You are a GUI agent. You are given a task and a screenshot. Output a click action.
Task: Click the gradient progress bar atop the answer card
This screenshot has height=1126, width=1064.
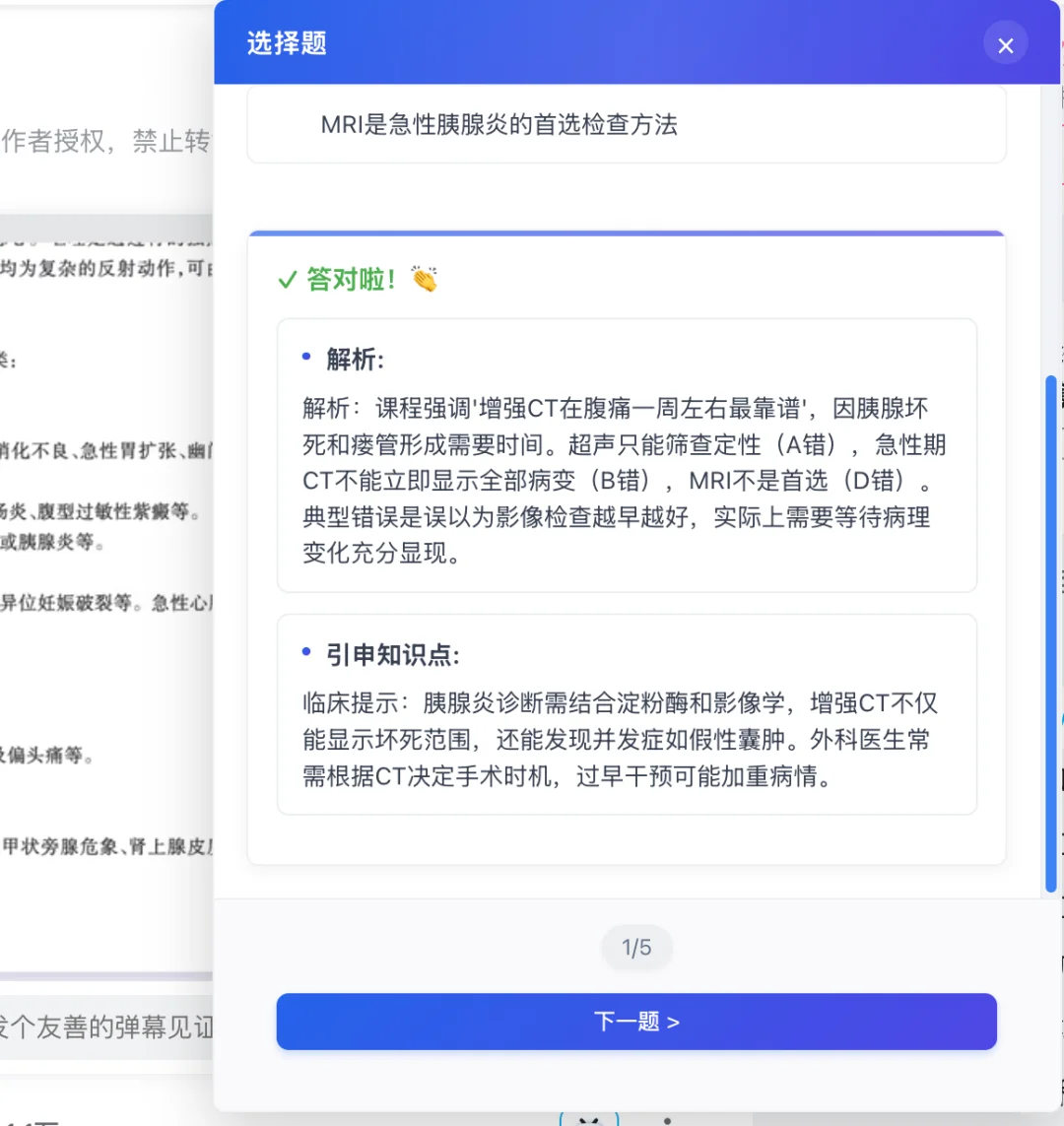(x=627, y=233)
